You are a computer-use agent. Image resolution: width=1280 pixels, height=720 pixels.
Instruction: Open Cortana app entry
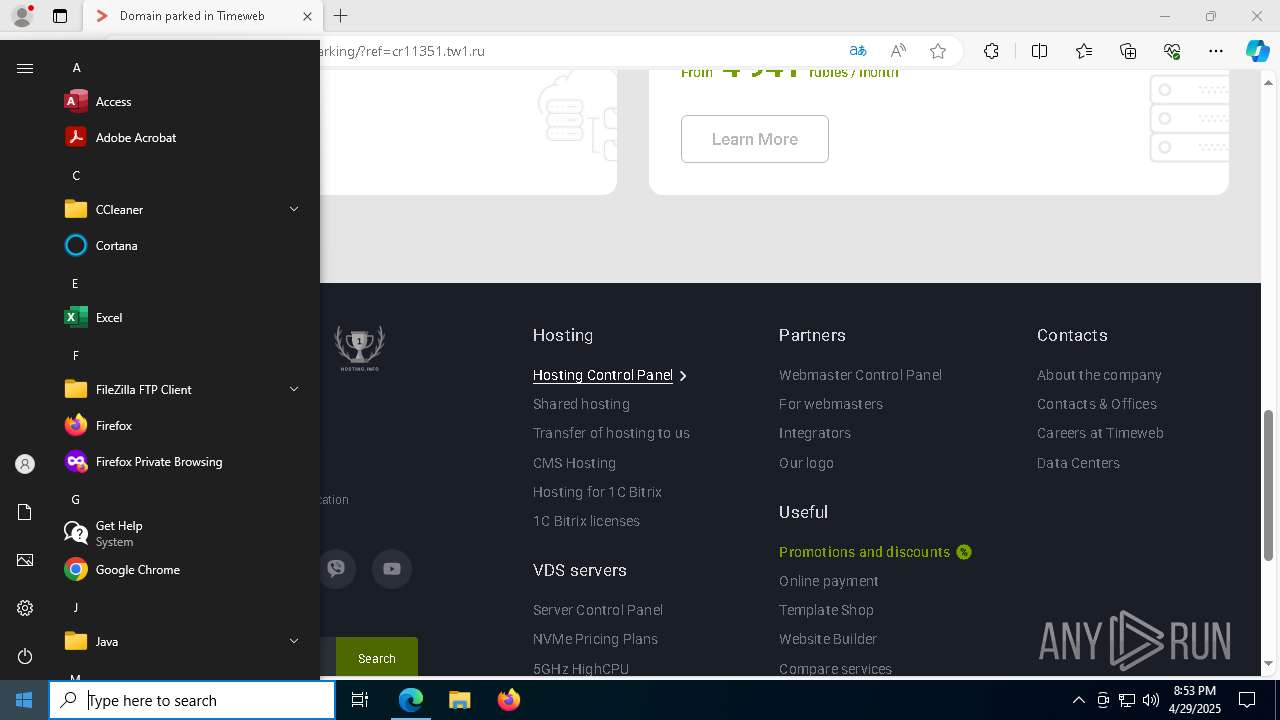(180, 245)
